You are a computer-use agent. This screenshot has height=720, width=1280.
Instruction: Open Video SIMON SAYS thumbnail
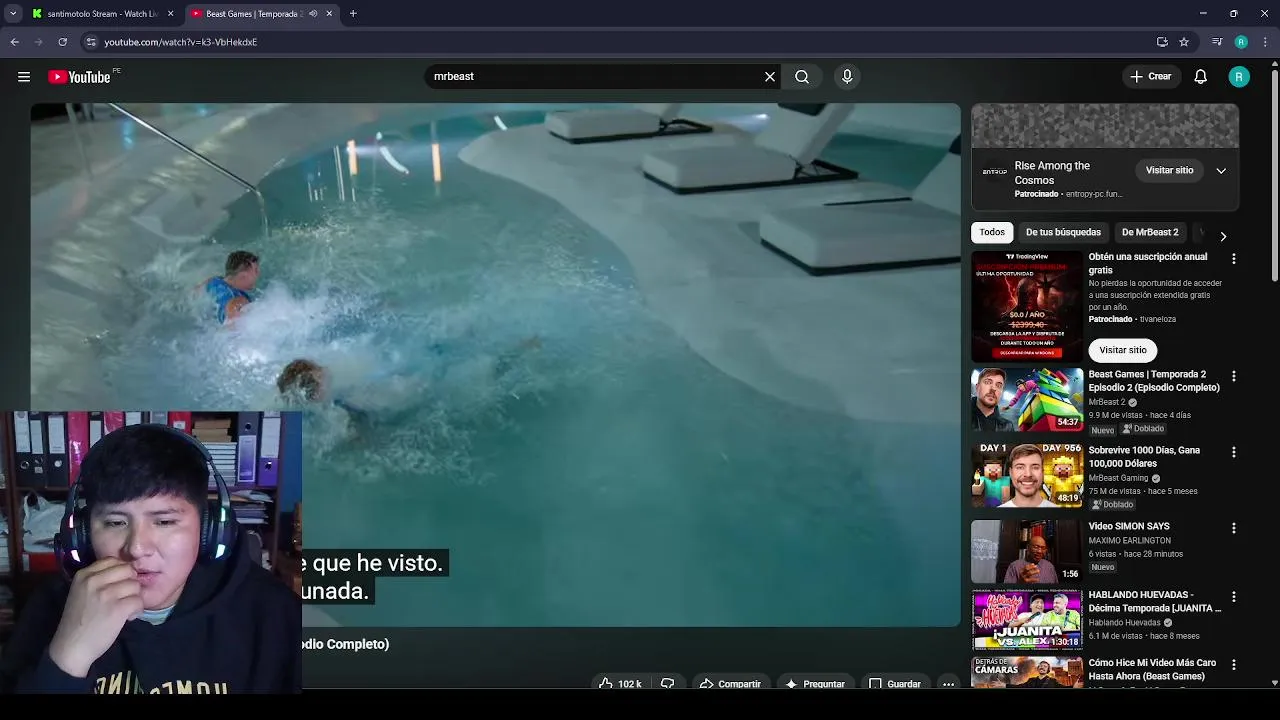coord(1027,551)
